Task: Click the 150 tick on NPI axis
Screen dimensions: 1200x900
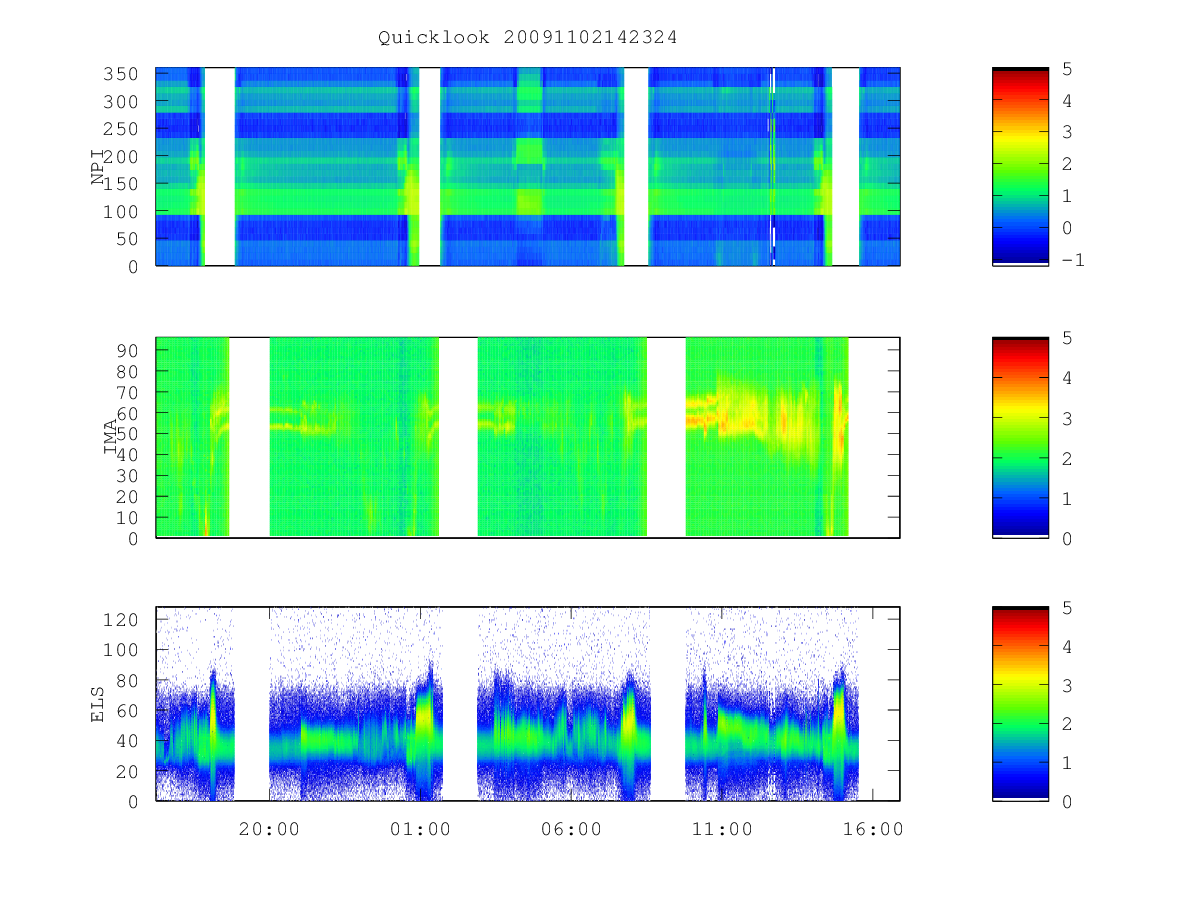Action: tap(121, 184)
